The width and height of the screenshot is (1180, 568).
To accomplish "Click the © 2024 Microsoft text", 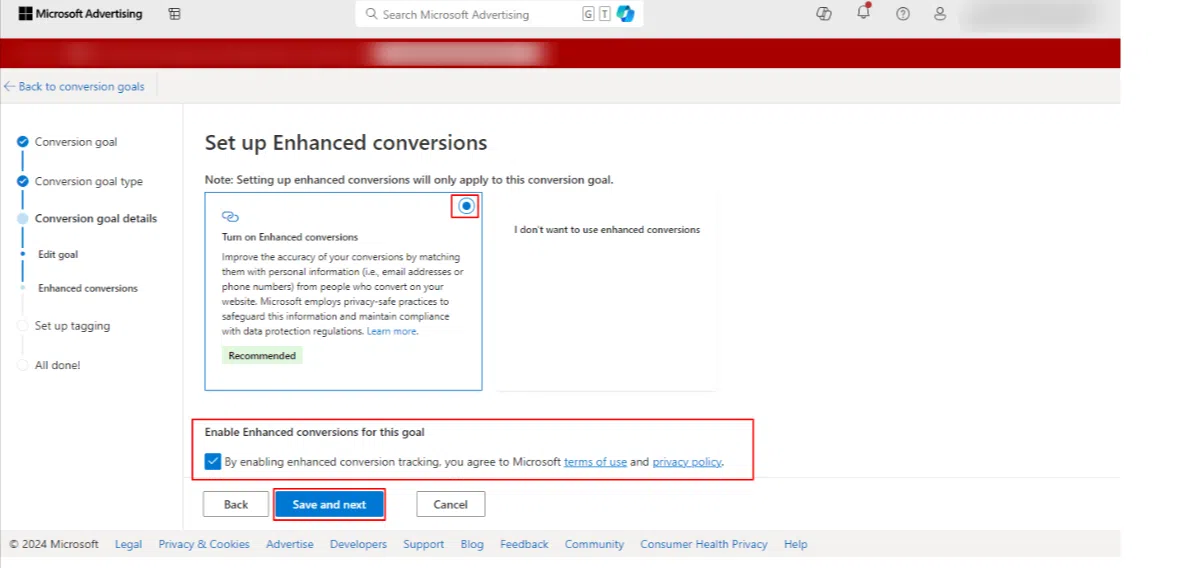I will (x=54, y=544).
